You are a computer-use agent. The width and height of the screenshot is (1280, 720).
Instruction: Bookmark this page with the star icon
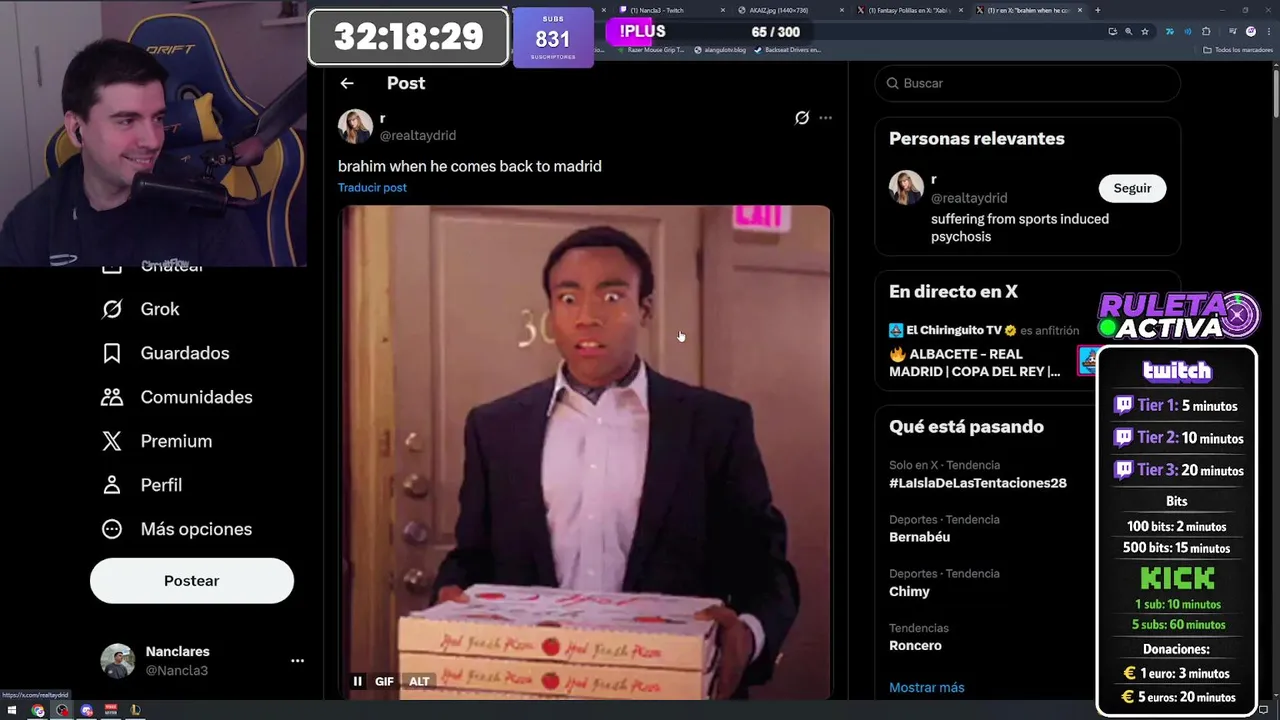tap(1145, 32)
